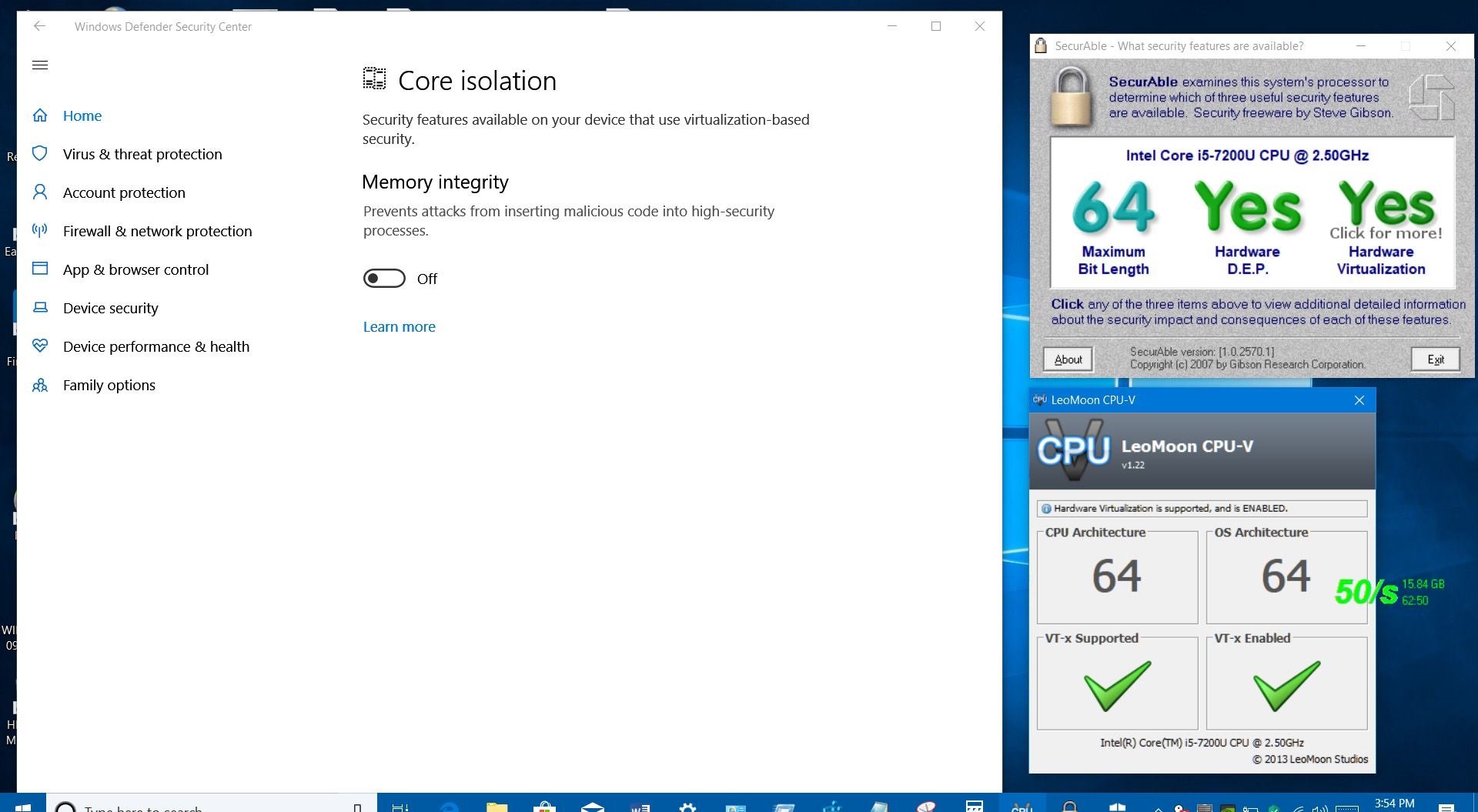Click the CPU Architecture 64 value
This screenshot has width=1478, height=812.
pyautogui.click(x=1116, y=576)
